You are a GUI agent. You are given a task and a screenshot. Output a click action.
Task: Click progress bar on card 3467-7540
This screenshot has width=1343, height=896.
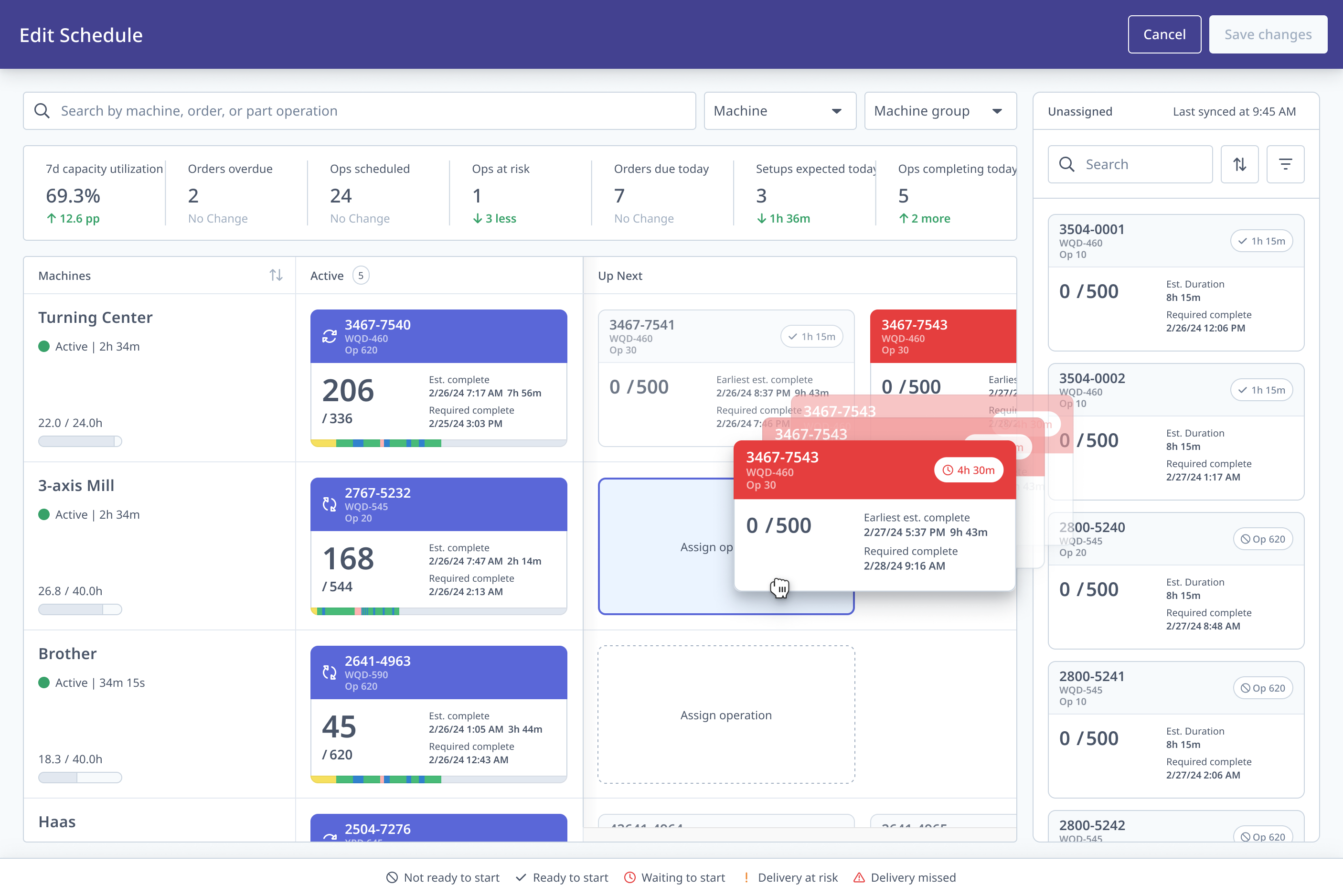[x=439, y=443]
